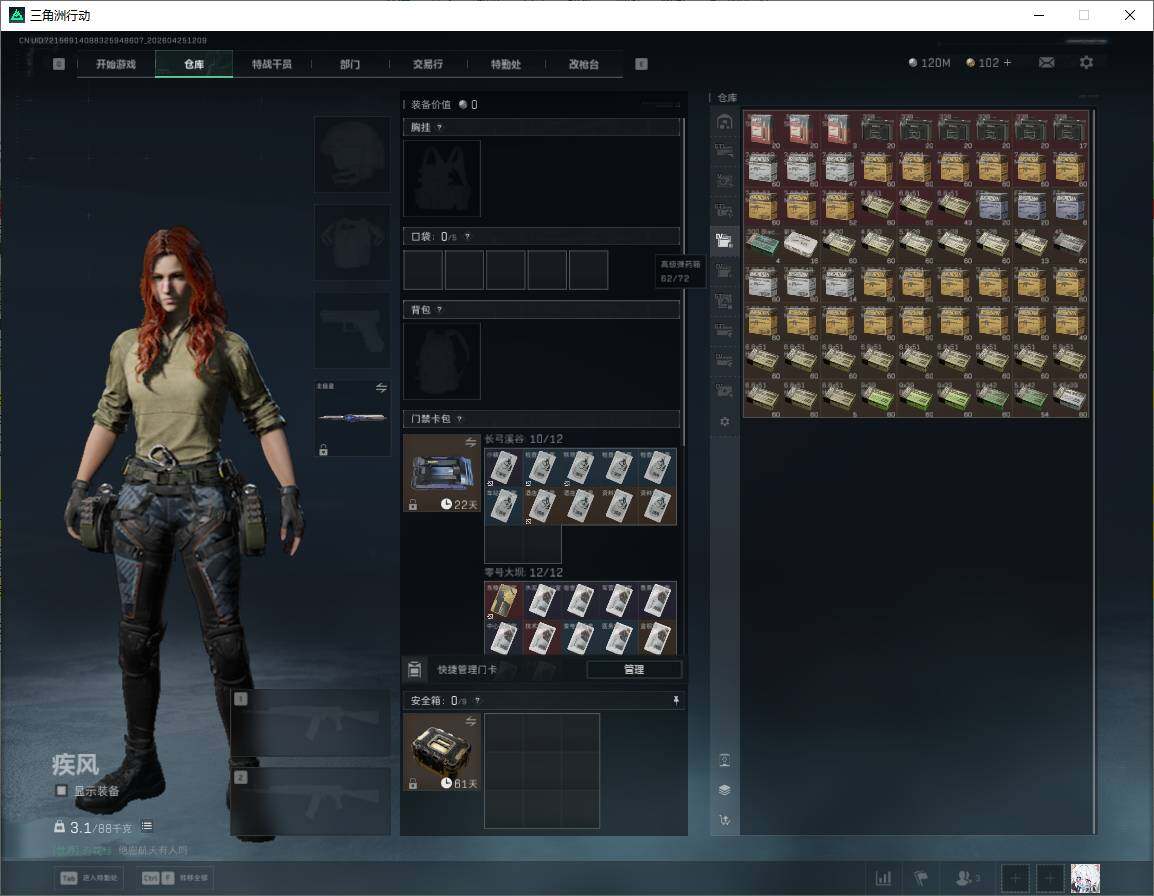Select the highlighted ammo box sidebar tab
Viewport: 1154px width, 896px height.
coord(724,240)
